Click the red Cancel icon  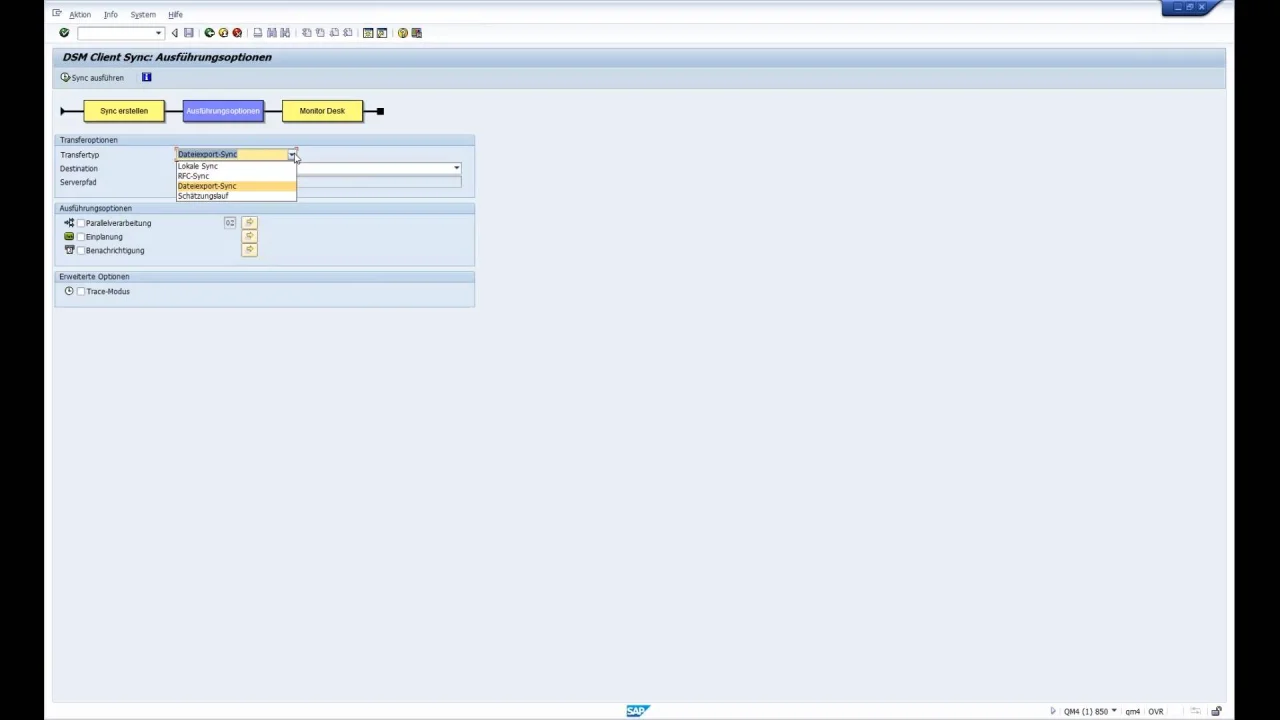[237, 33]
